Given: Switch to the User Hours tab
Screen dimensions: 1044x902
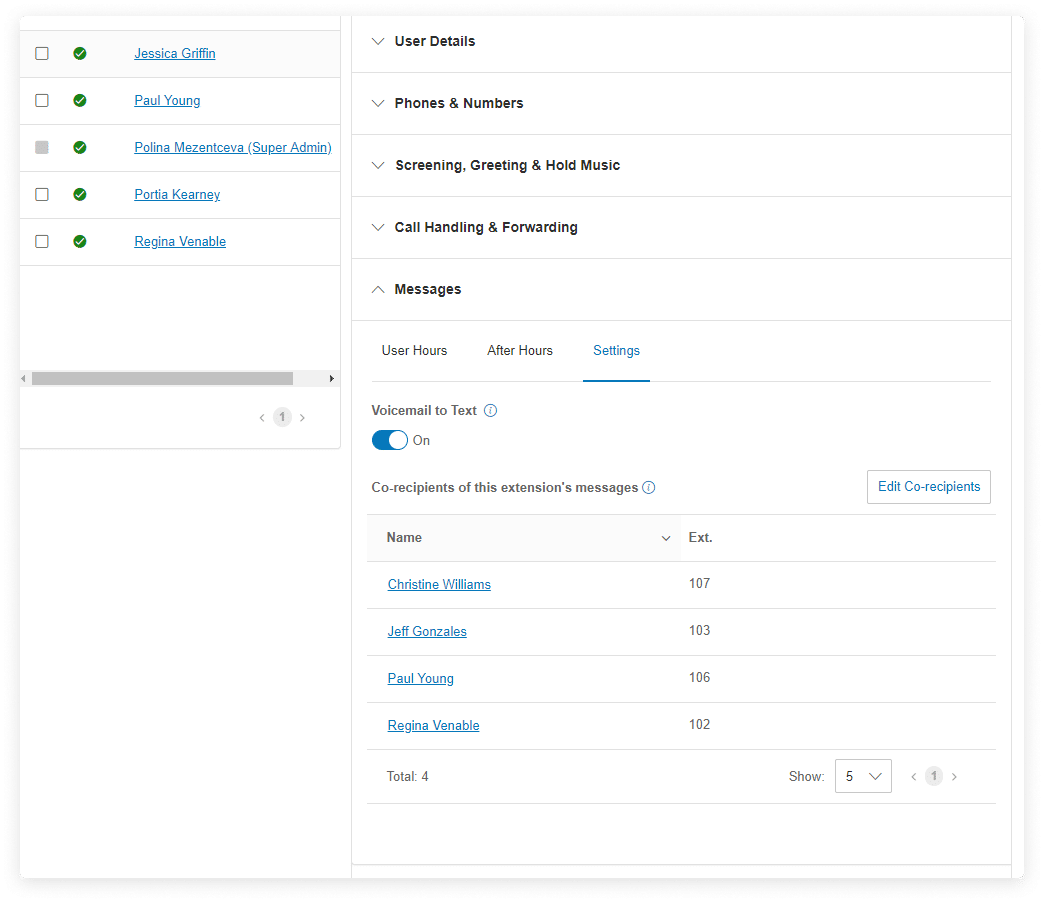Looking at the screenshot, I should 414,351.
